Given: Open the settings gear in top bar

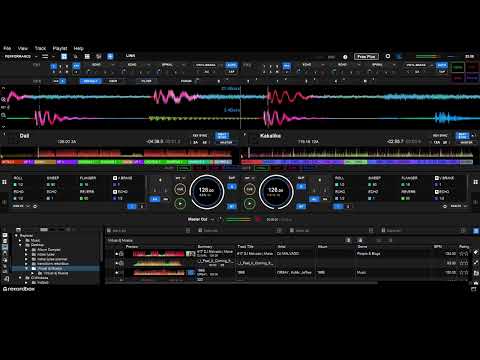Looking at the screenshot, I should pos(388,56).
